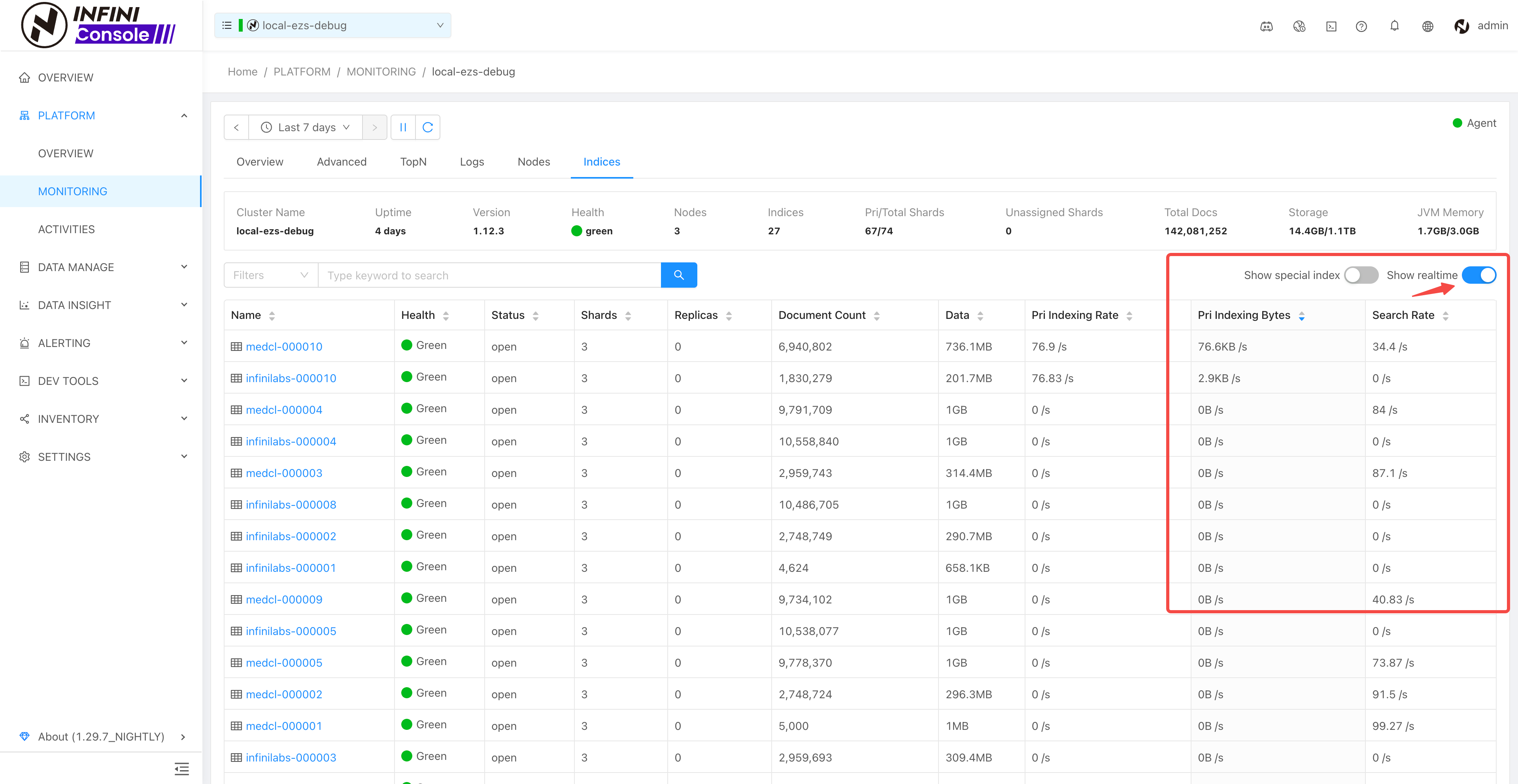The width and height of the screenshot is (1518, 784).
Task: Sort by Data column
Action: 980,316
